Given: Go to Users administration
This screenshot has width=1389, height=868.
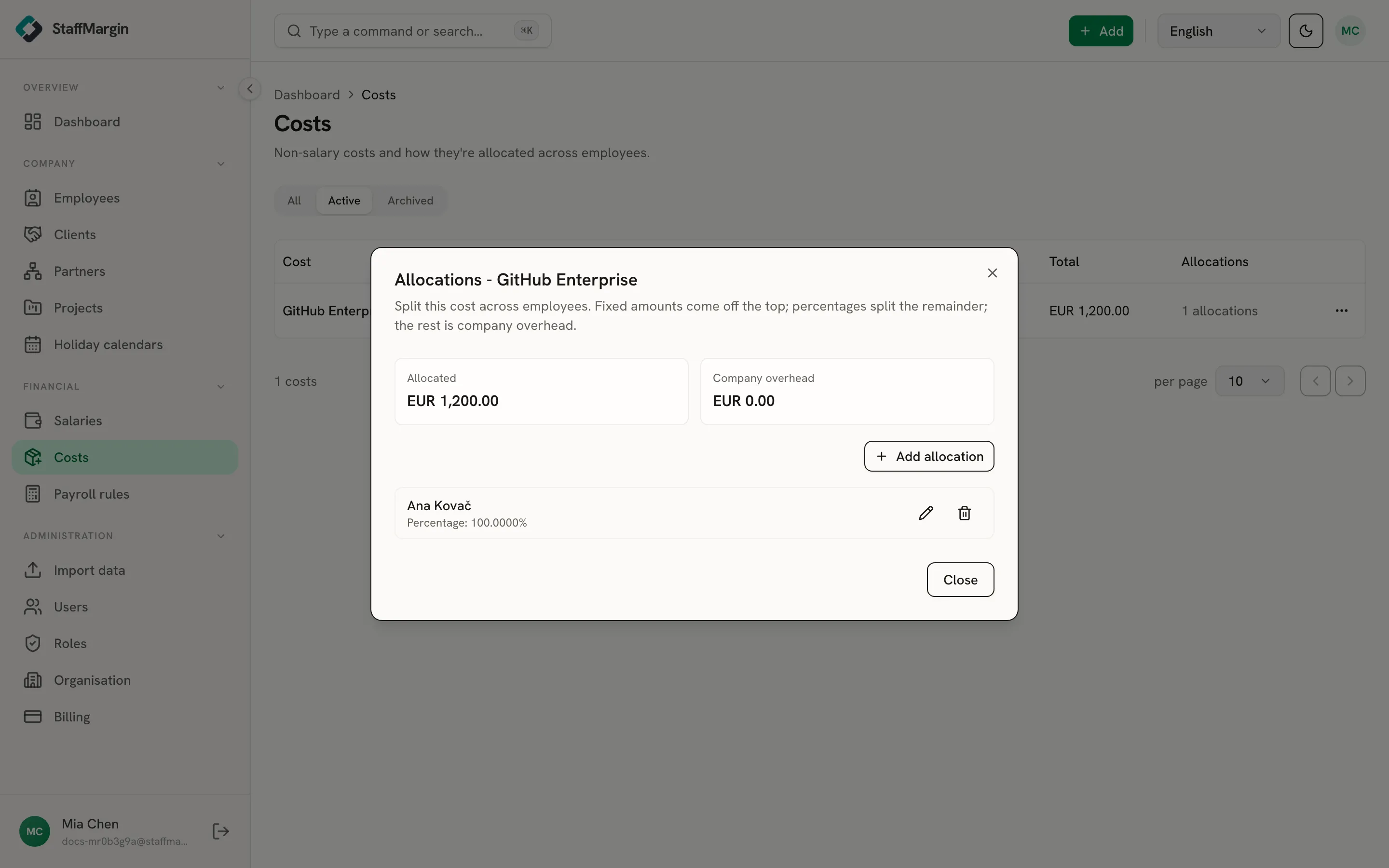Looking at the screenshot, I should click(124, 608).
